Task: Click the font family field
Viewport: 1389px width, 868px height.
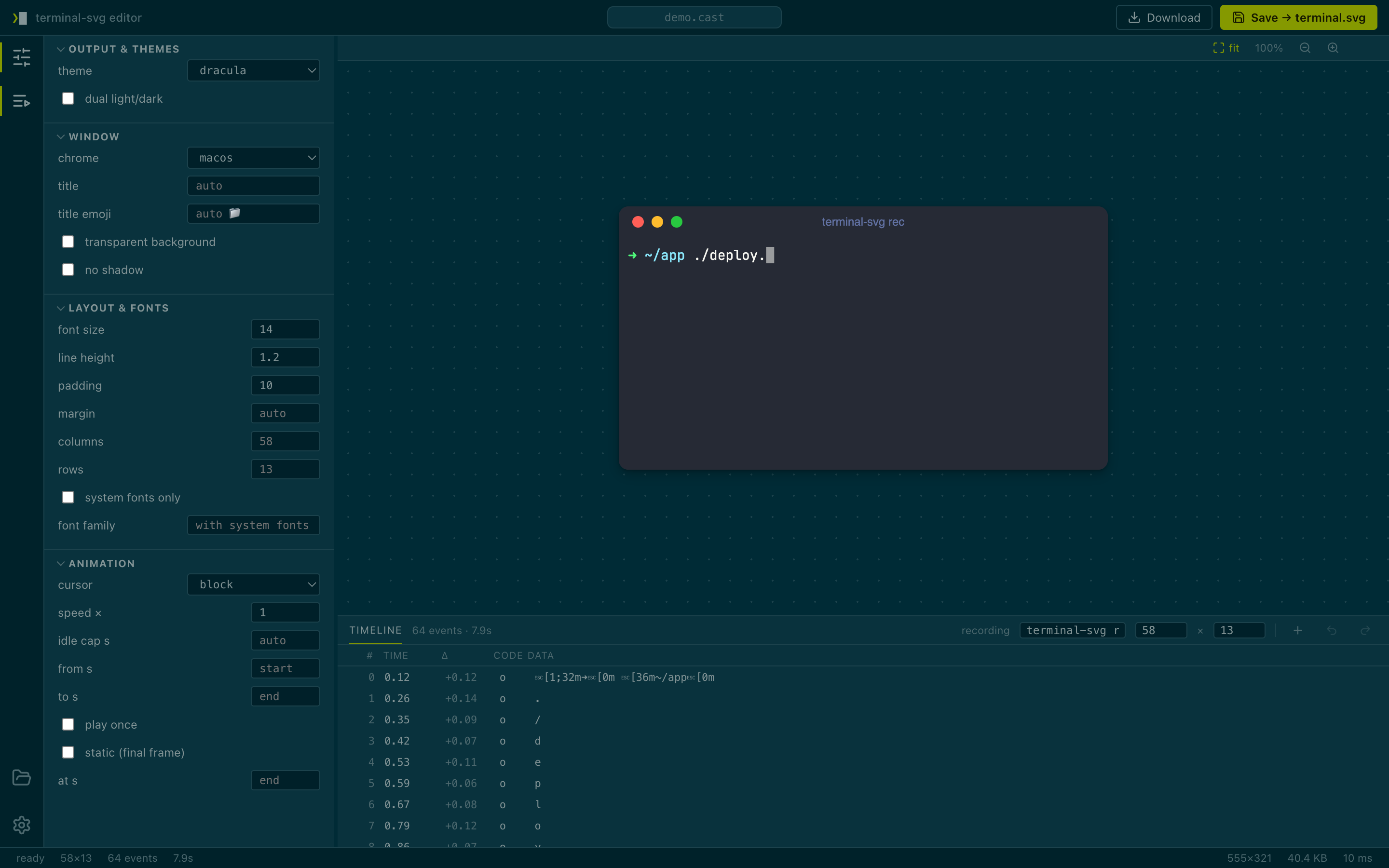Action: (253, 525)
